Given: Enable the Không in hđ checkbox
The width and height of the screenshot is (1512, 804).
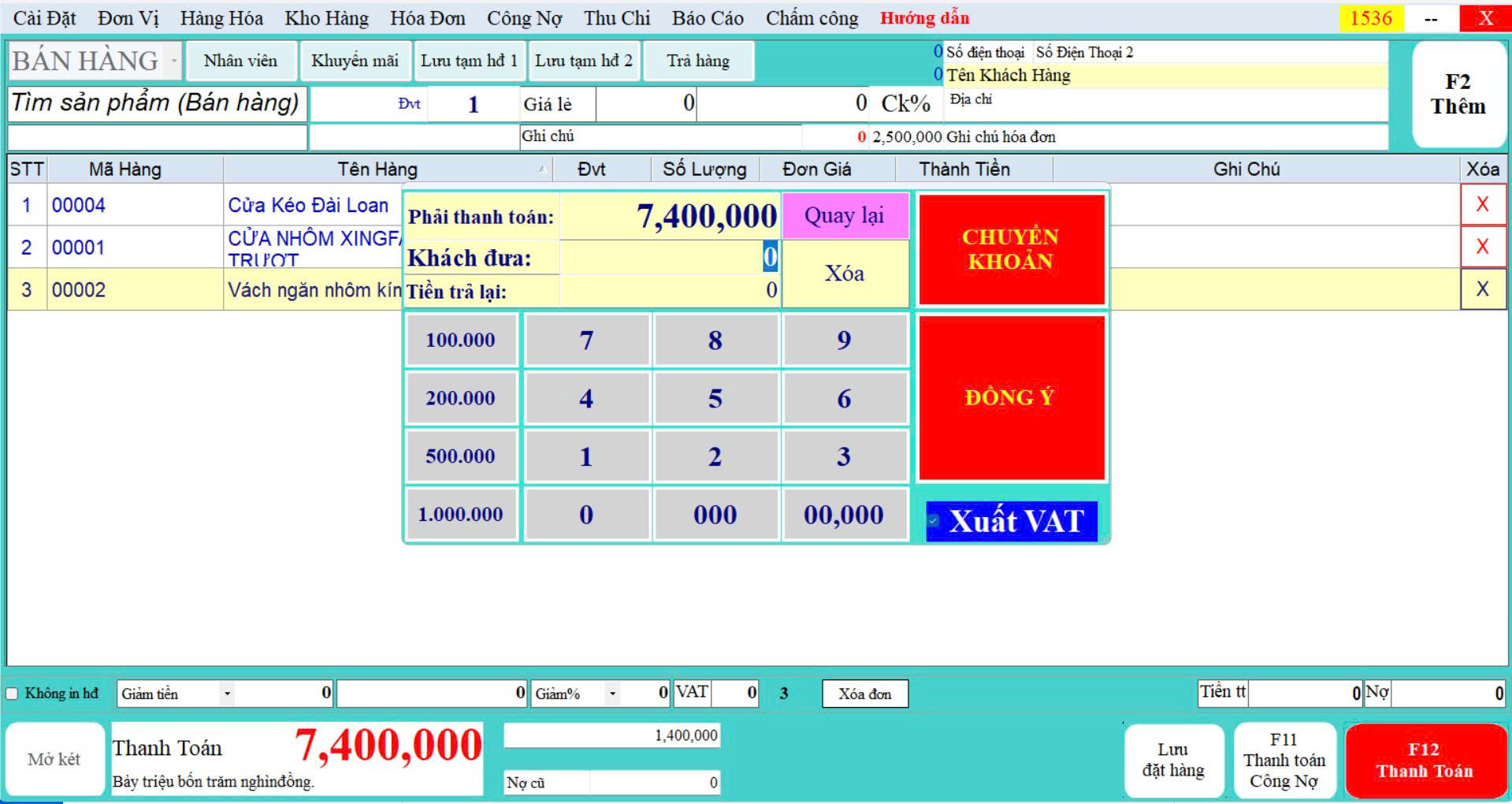Looking at the screenshot, I should 13,694.
